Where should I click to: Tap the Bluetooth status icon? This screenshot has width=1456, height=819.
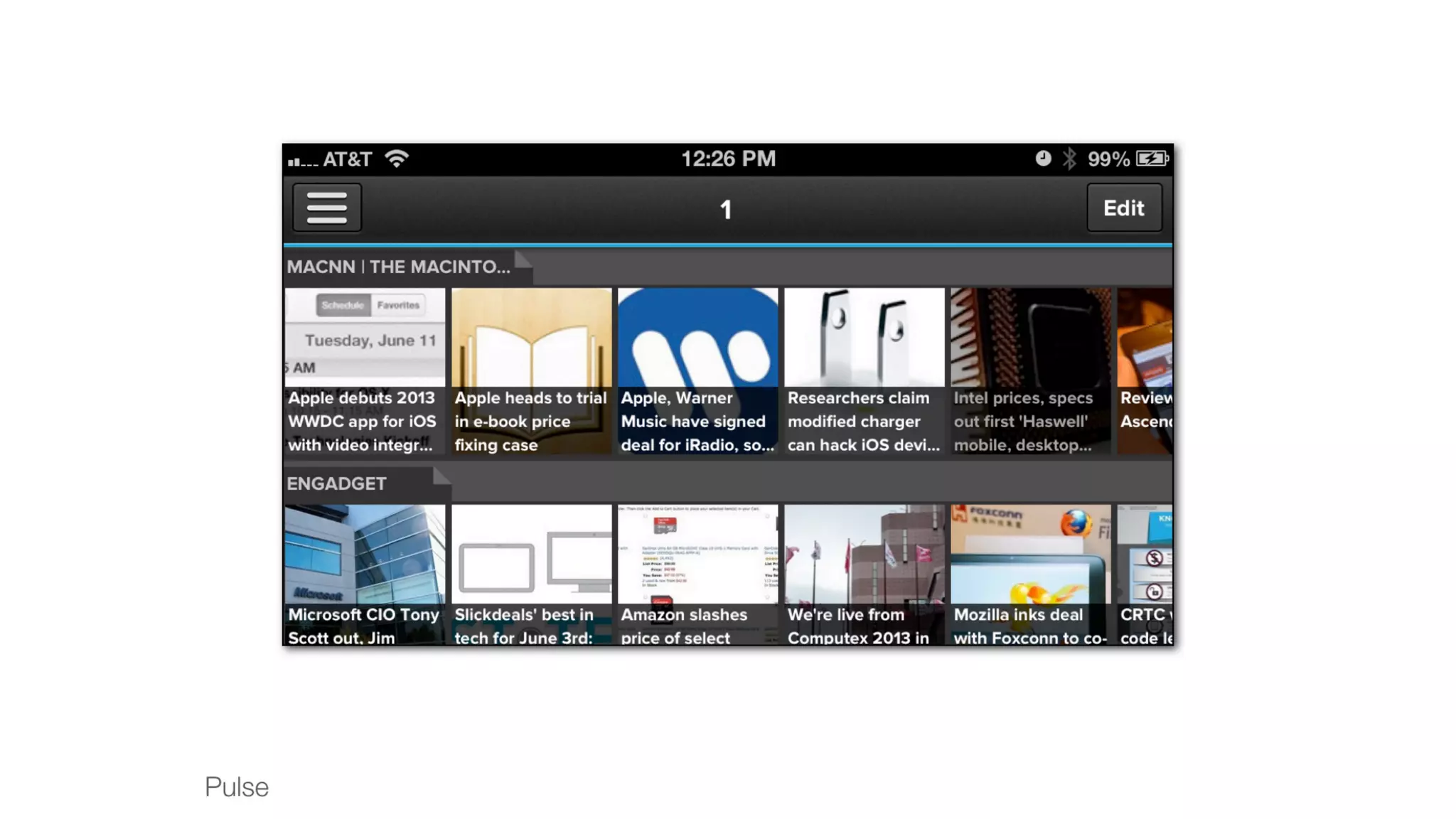[x=1069, y=159]
